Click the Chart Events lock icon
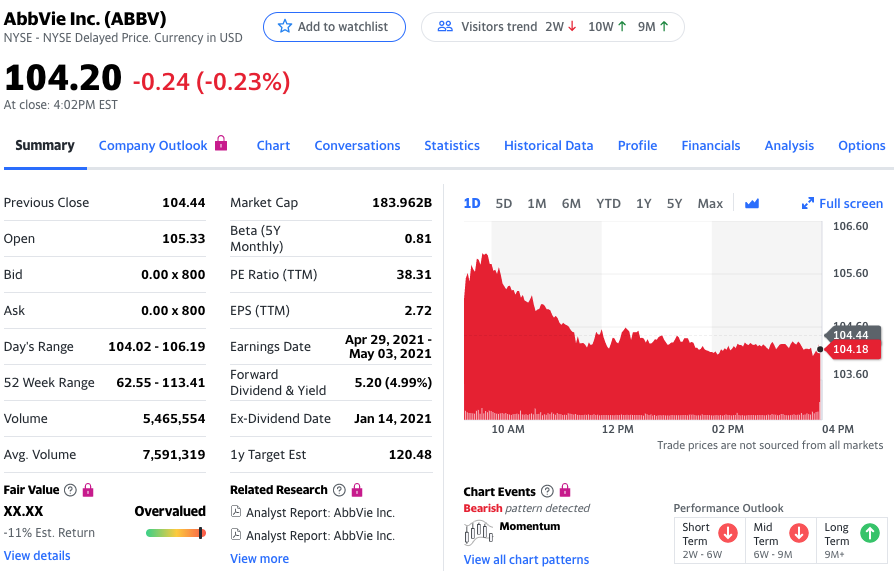894x571 pixels. 565,490
